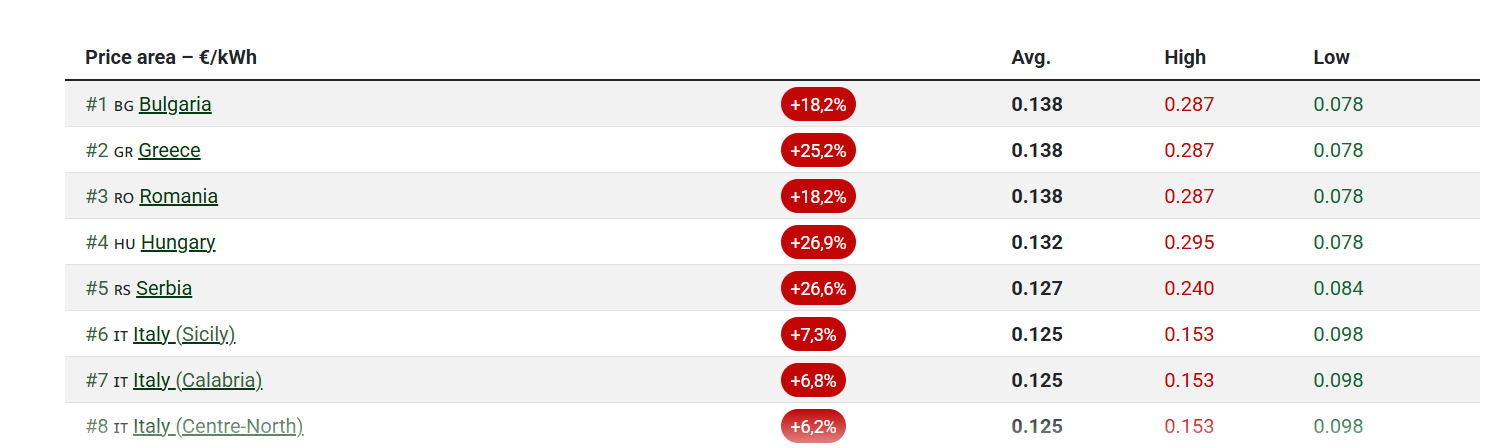Click Hungary's high price 0.295
This screenshot has height=448, width=1491.
(x=1189, y=242)
